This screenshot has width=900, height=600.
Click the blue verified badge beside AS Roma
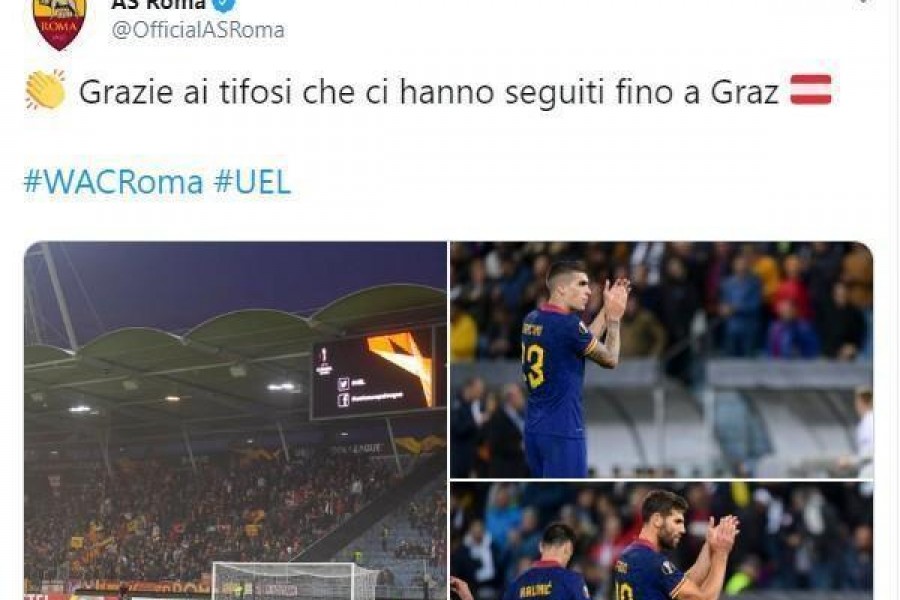tap(223, 5)
